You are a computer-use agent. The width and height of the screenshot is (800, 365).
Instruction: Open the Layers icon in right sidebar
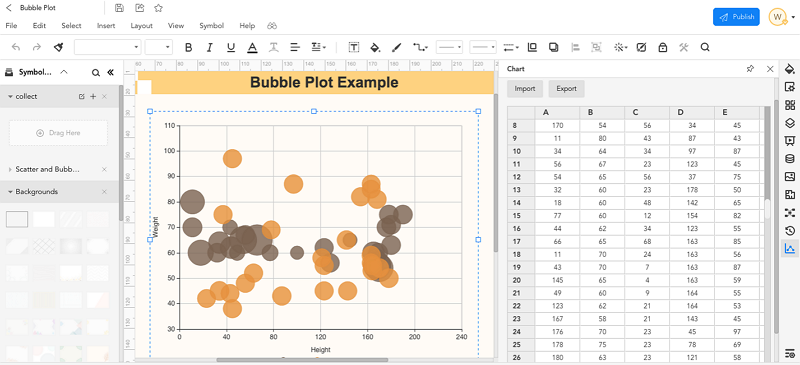click(x=790, y=123)
